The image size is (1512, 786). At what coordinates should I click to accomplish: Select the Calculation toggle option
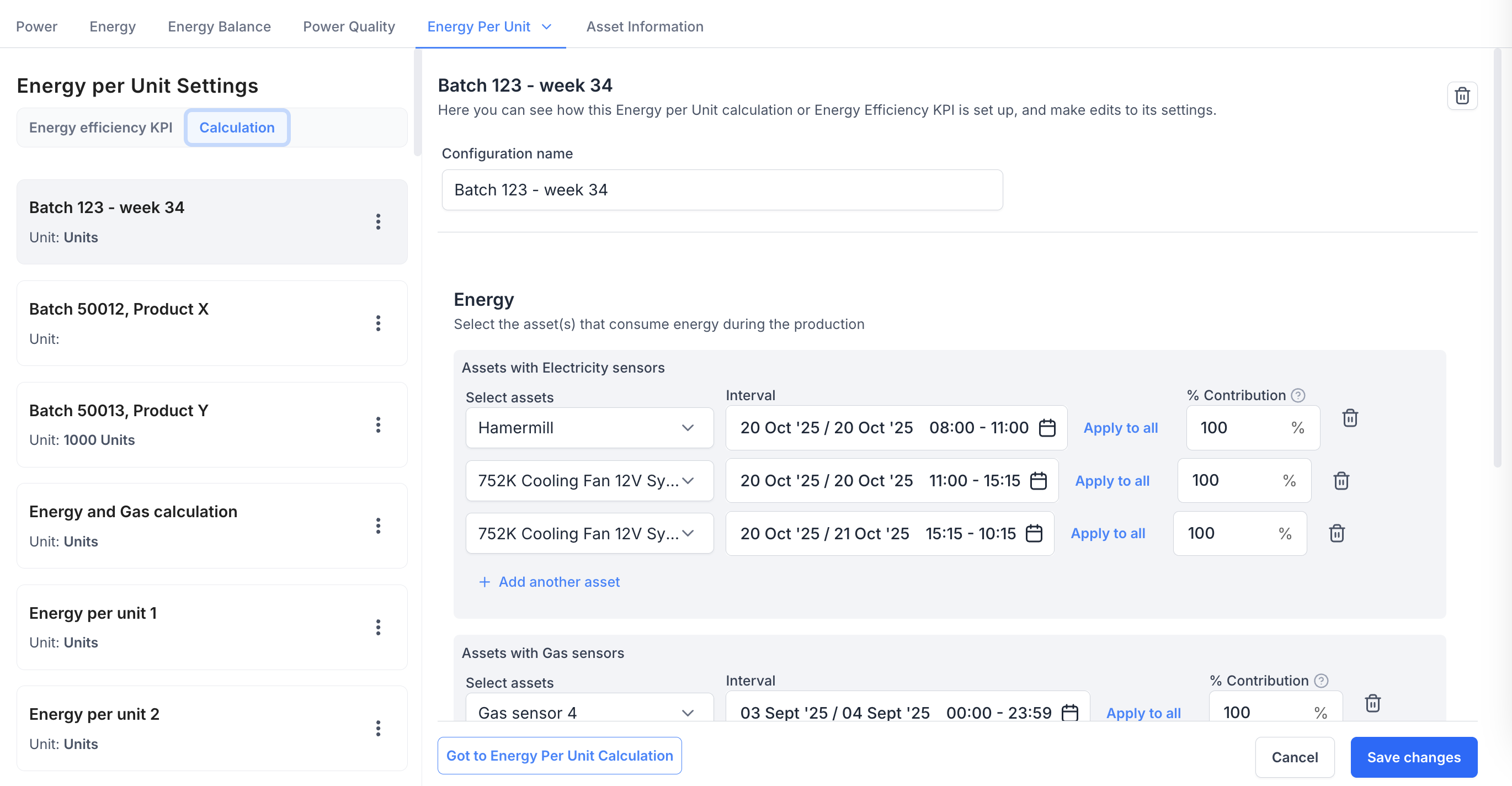click(x=237, y=128)
